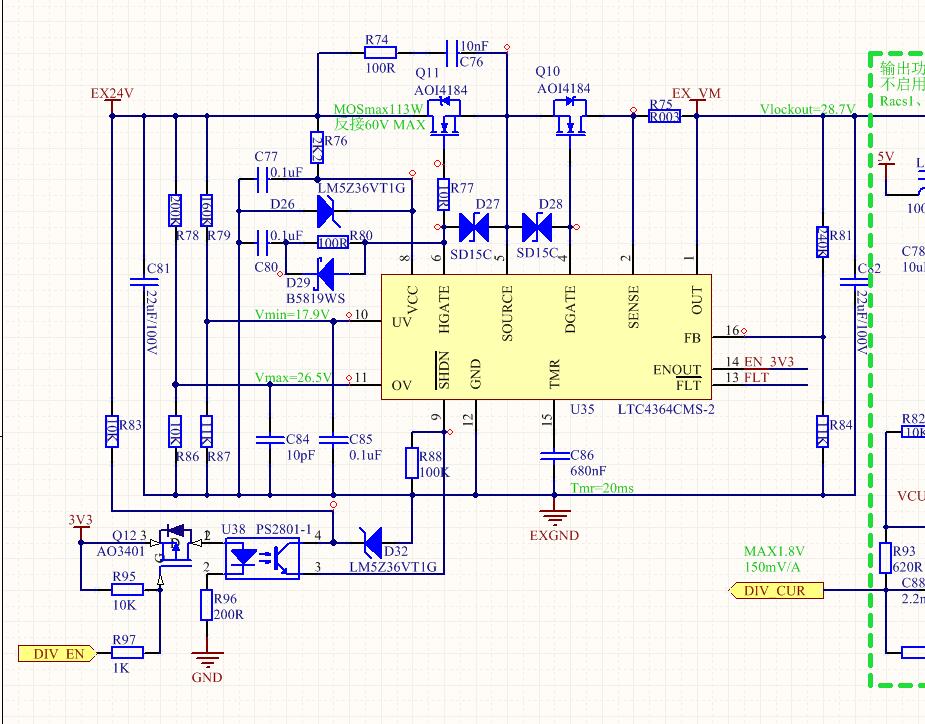
Task: Click the HGATE pin label on U35
Action: [x=444, y=310]
